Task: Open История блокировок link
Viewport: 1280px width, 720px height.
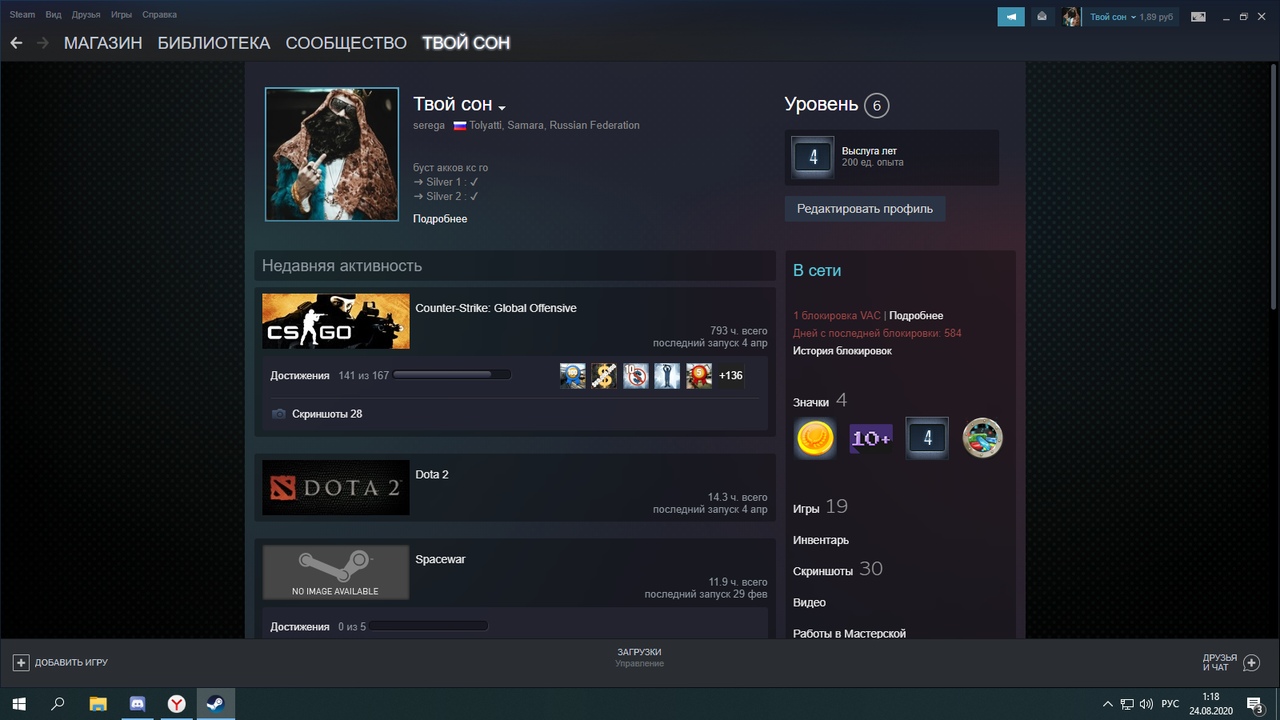Action: pos(842,351)
